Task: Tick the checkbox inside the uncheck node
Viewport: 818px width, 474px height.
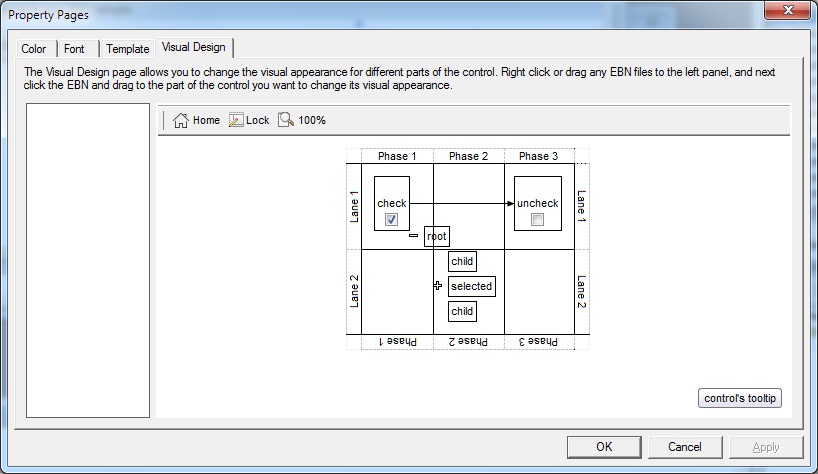Action: point(537,219)
